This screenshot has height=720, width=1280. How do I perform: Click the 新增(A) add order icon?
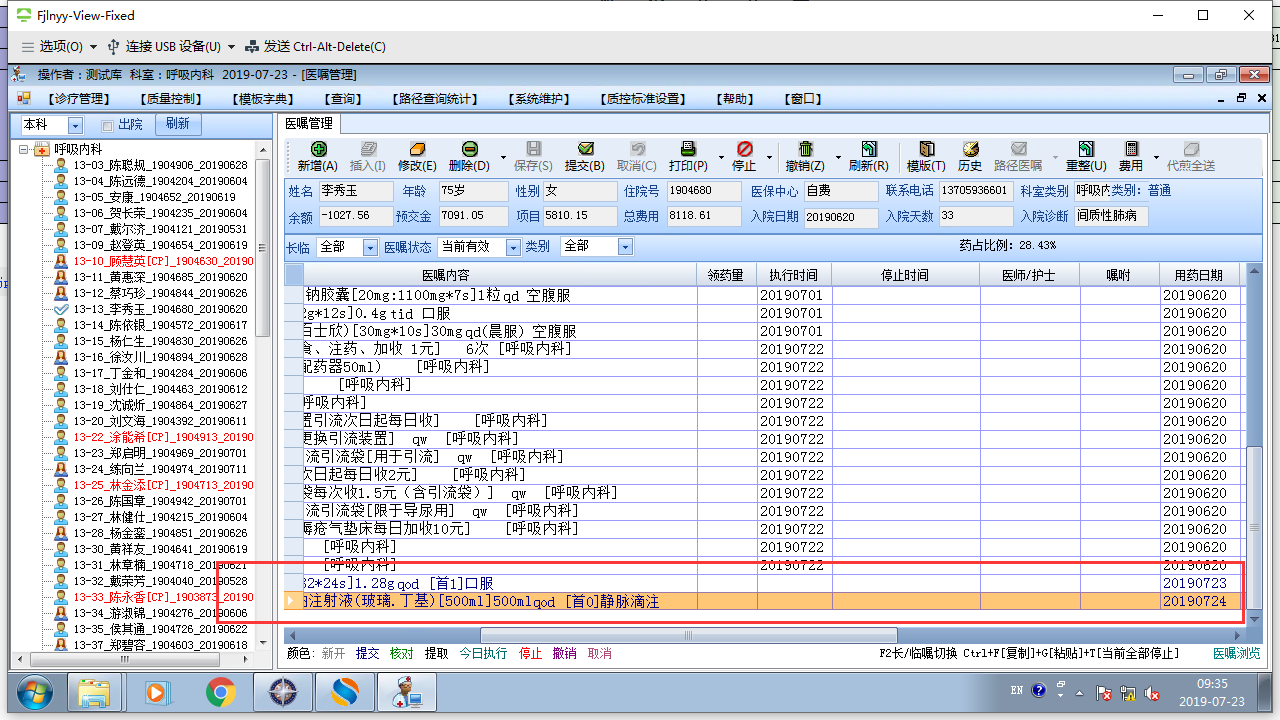[x=318, y=149]
